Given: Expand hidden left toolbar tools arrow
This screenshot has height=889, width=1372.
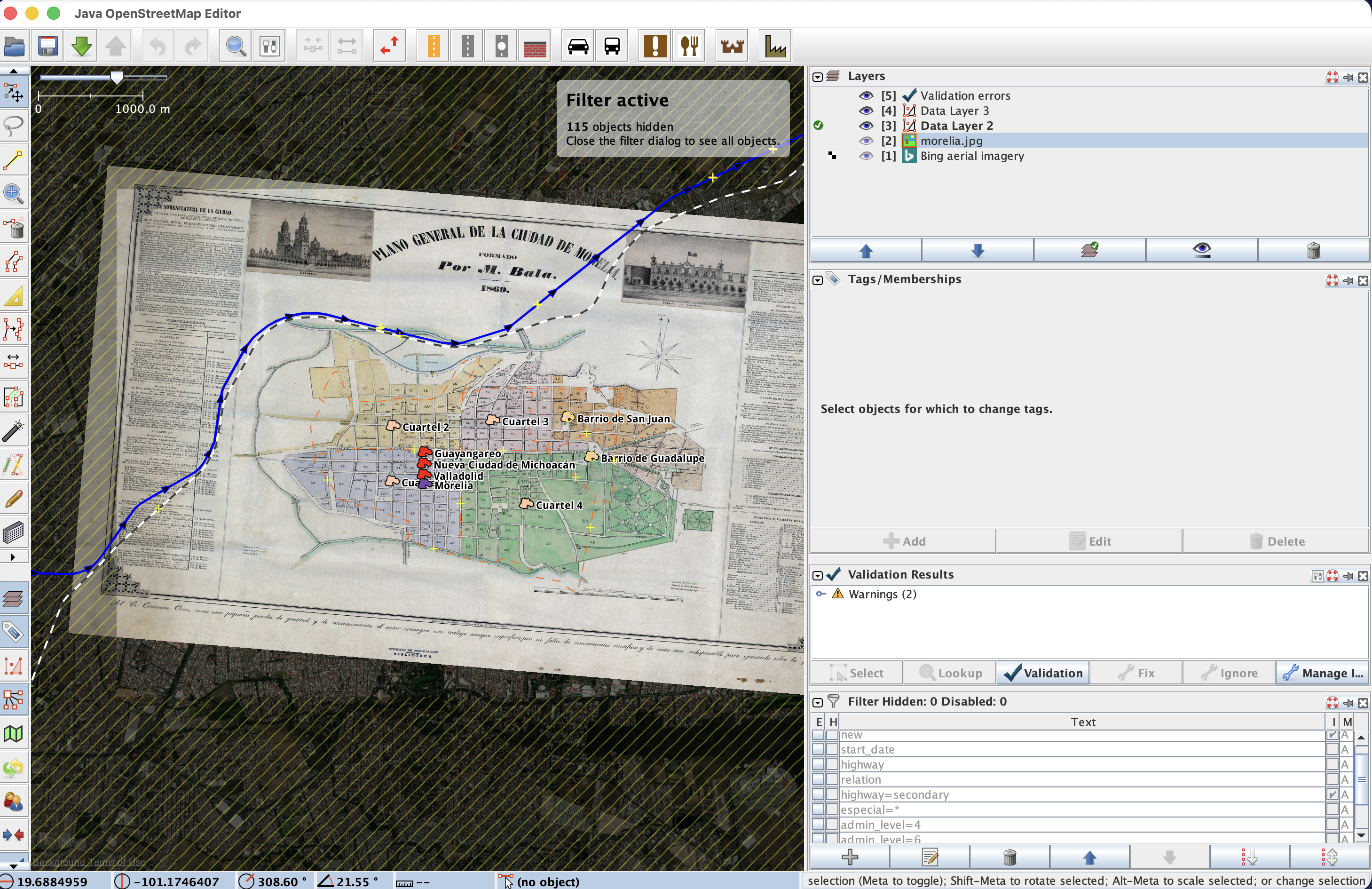Looking at the screenshot, I should 13,557.
